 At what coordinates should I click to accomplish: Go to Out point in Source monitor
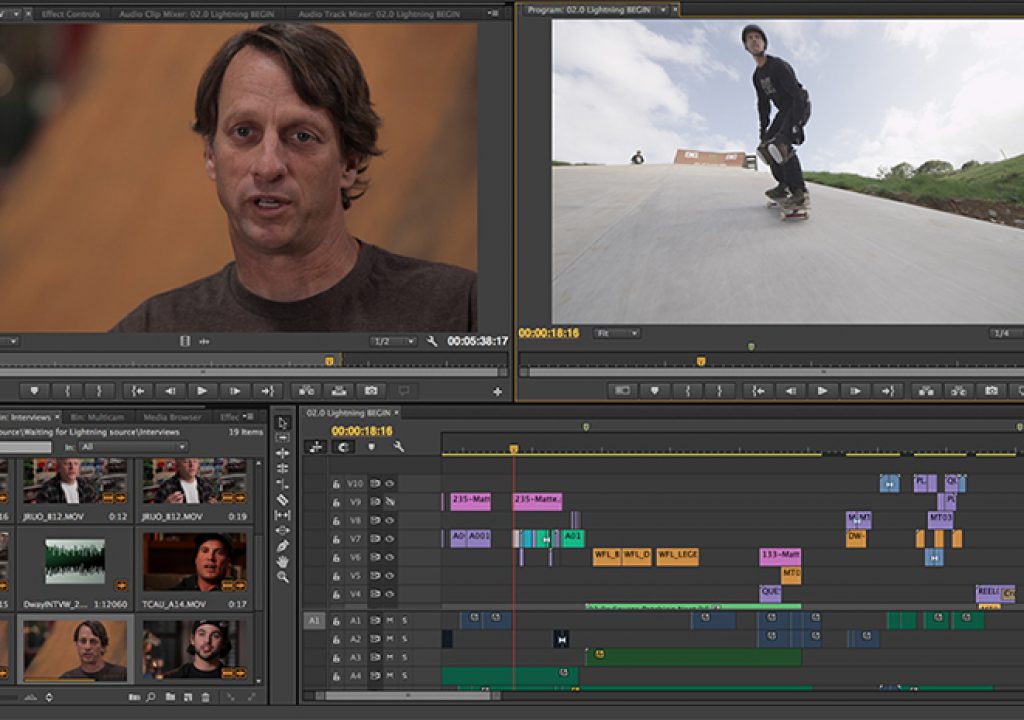(267, 391)
